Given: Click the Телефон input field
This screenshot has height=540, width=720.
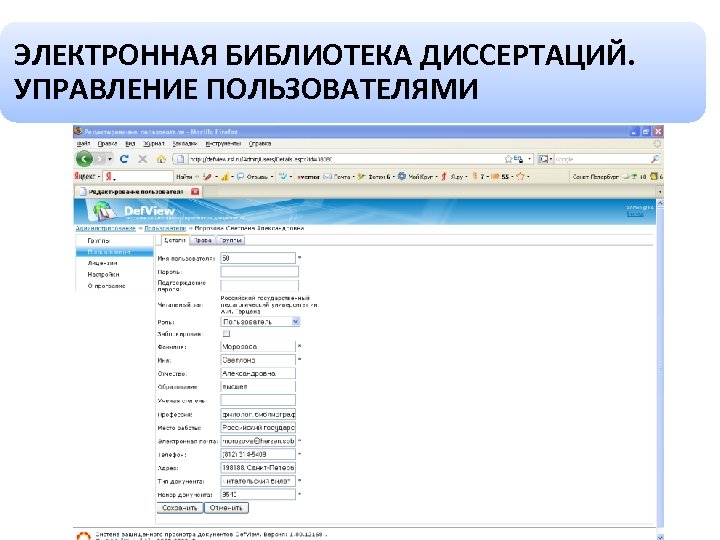Looking at the screenshot, I should tap(258, 454).
